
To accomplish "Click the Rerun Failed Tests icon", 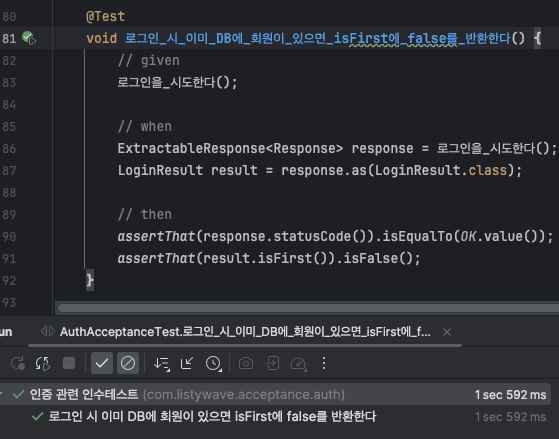I will click(x=43, y=363).
